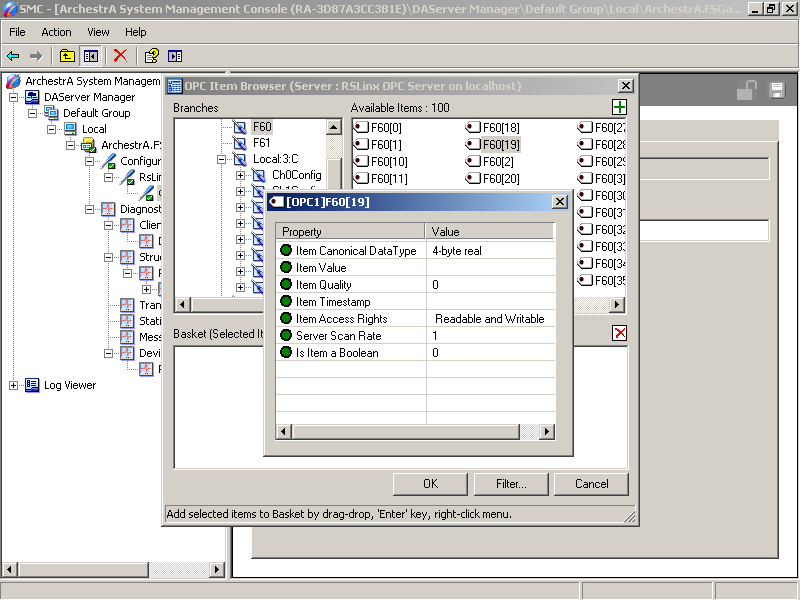Viewport: 800px width, 600px height.
Task: Click the Filter... button
Action: (511, 484)
